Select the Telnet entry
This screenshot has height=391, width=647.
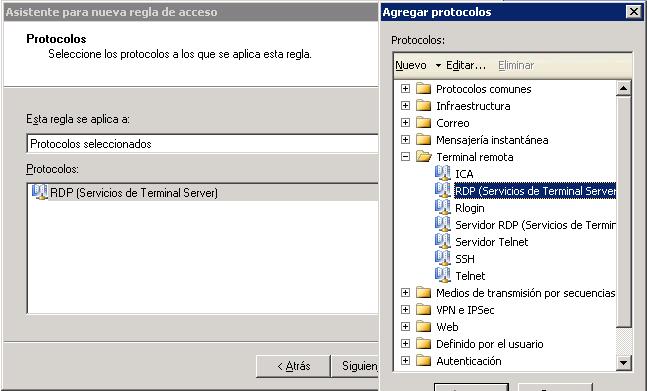point(470,276)
